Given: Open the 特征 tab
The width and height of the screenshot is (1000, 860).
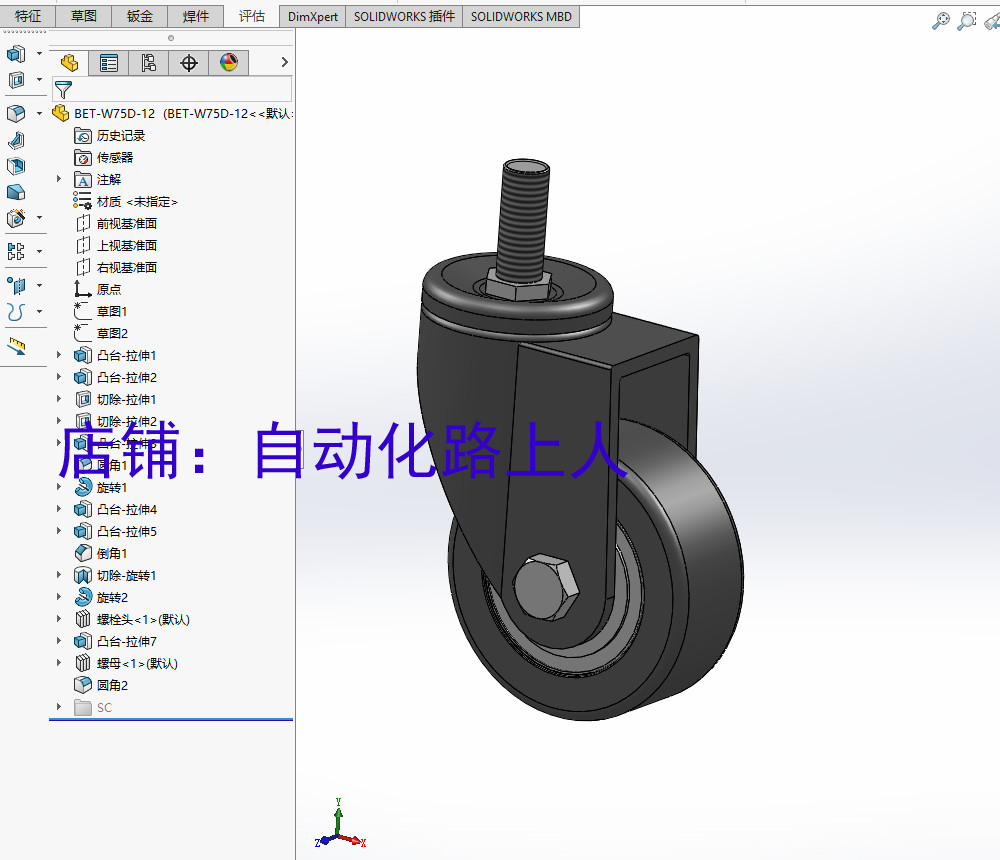Looking at the screenshot, I should 27,16.
